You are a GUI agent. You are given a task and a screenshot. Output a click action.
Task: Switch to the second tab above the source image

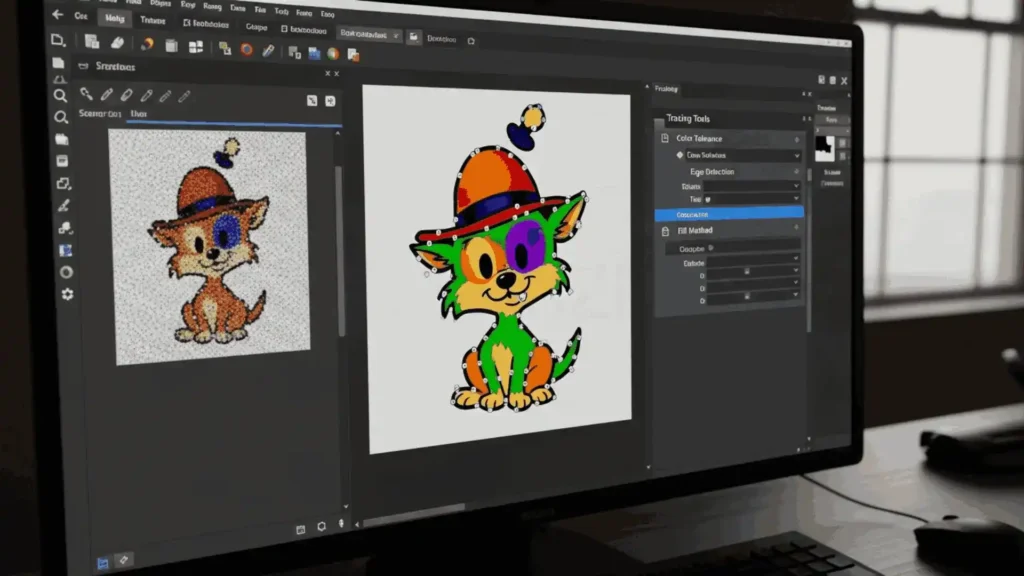tap(138, 115)
